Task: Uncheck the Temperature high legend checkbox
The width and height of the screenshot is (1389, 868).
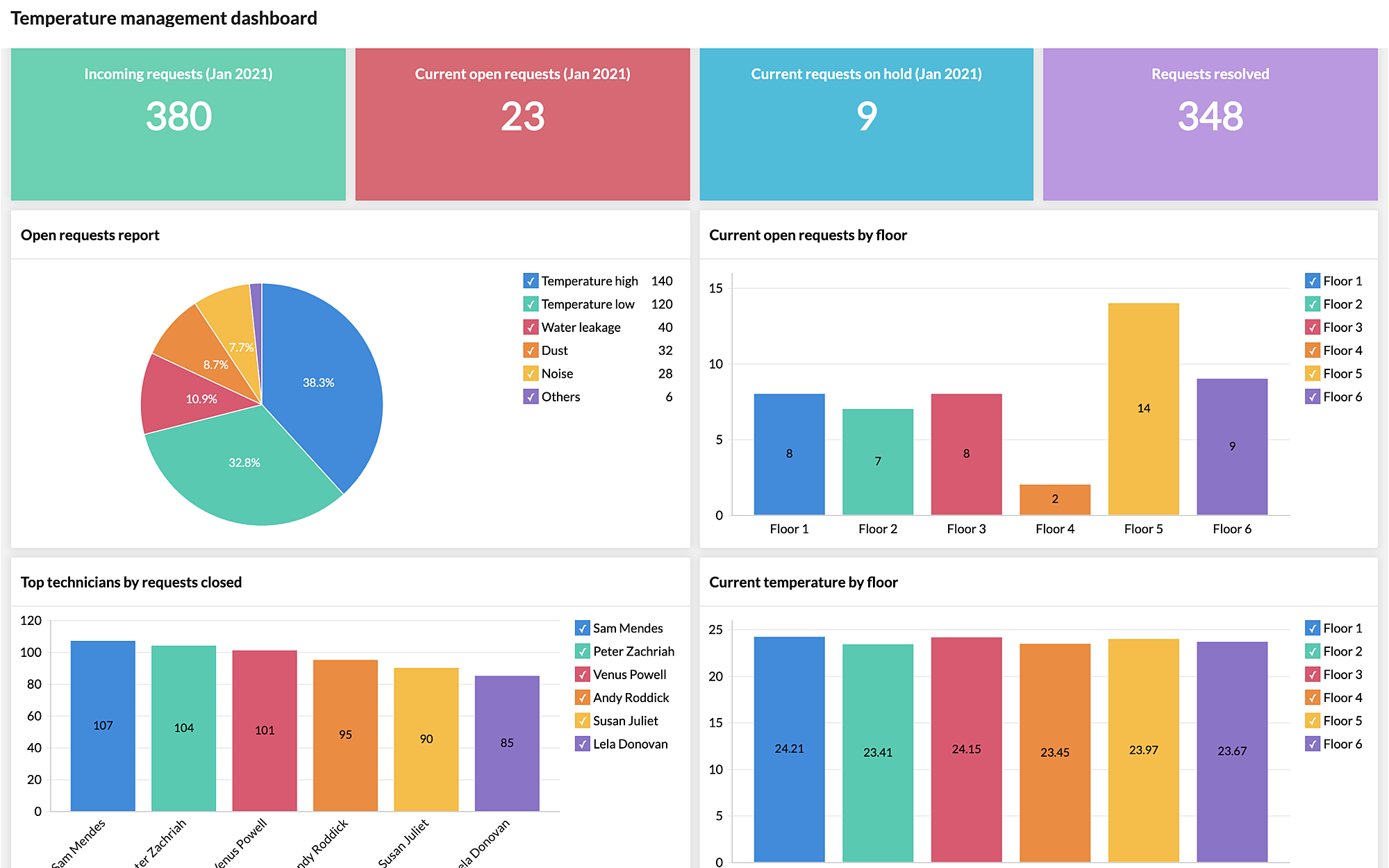Action: (x=531, y=281)
